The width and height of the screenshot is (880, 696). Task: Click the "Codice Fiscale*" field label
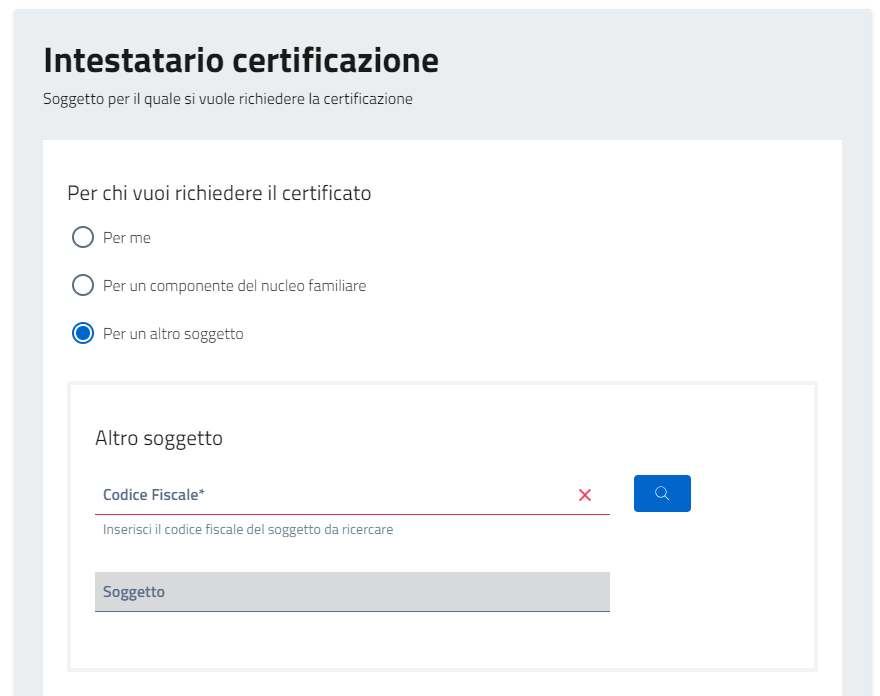[x=154, y=494]
